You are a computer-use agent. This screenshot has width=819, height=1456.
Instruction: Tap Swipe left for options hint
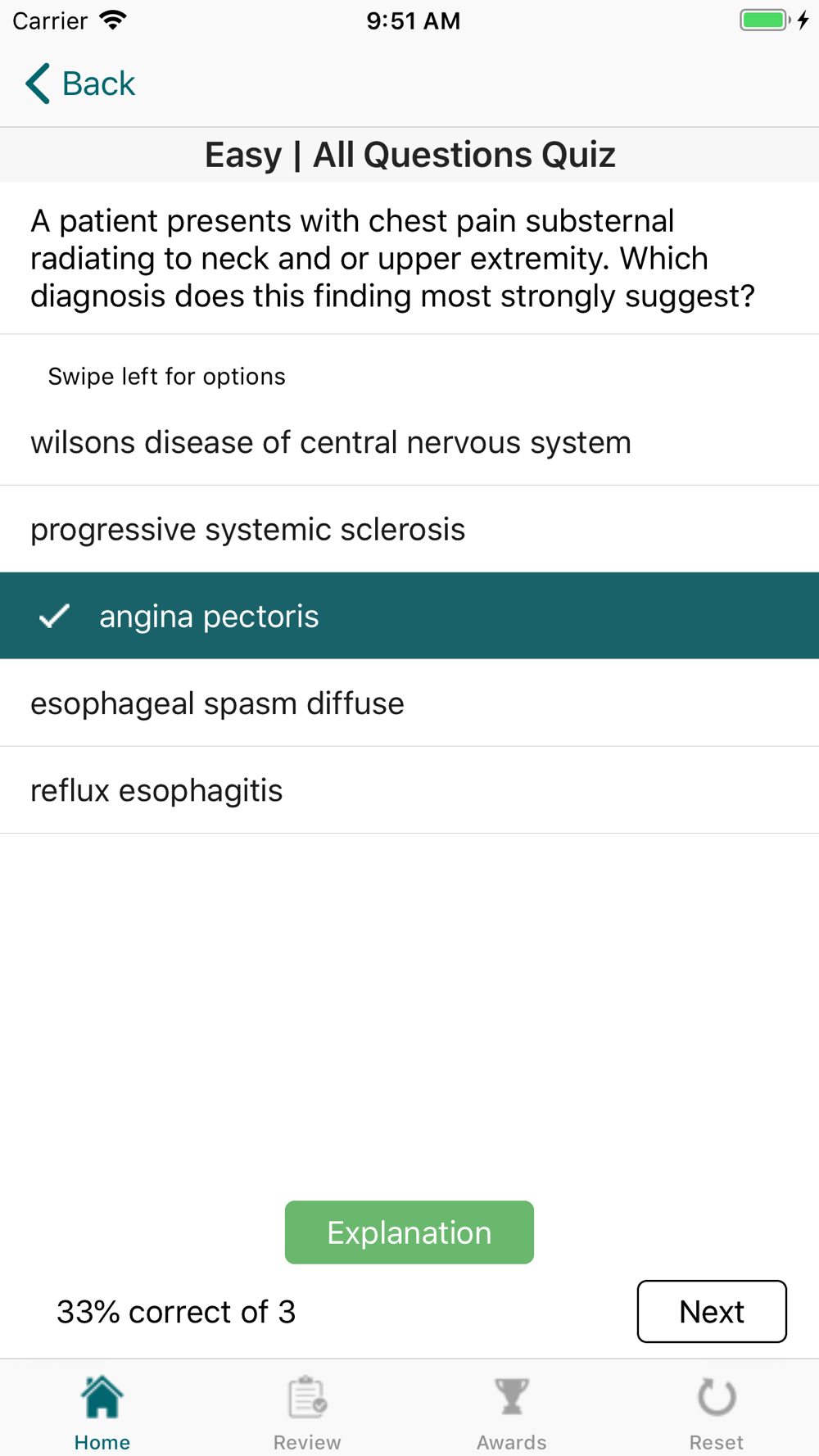point(166,377)
